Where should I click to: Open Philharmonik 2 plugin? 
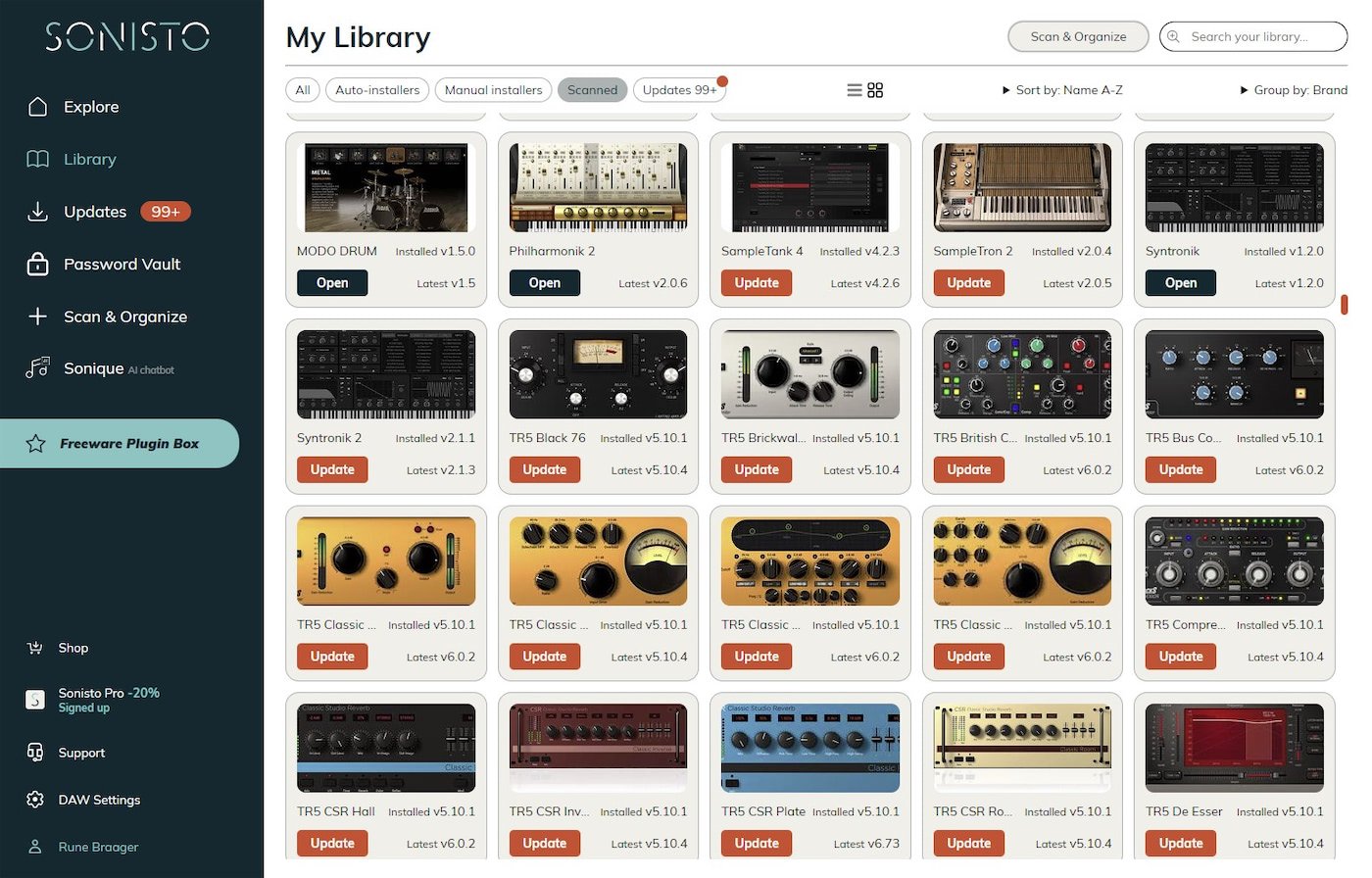click(545, 283)
